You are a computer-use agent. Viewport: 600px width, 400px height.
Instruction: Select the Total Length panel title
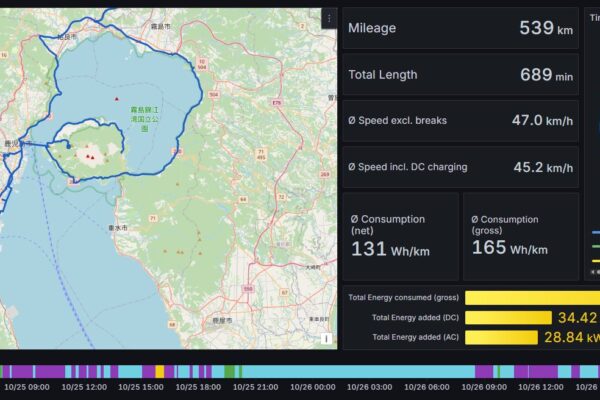tap(383, 75)
